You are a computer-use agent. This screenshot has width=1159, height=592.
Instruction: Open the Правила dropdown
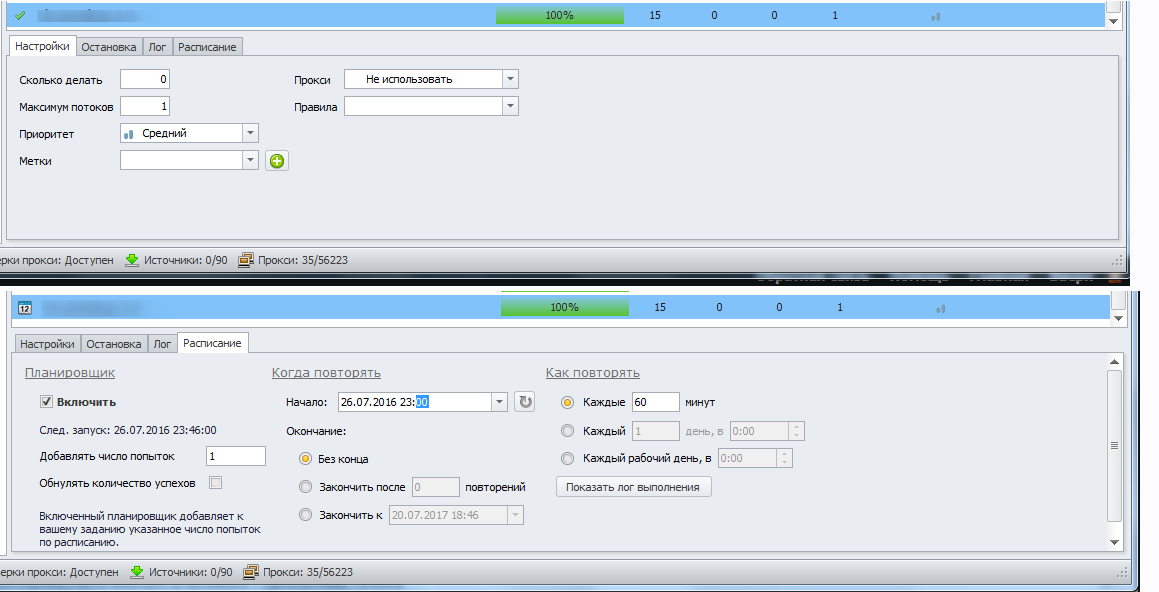510,106
